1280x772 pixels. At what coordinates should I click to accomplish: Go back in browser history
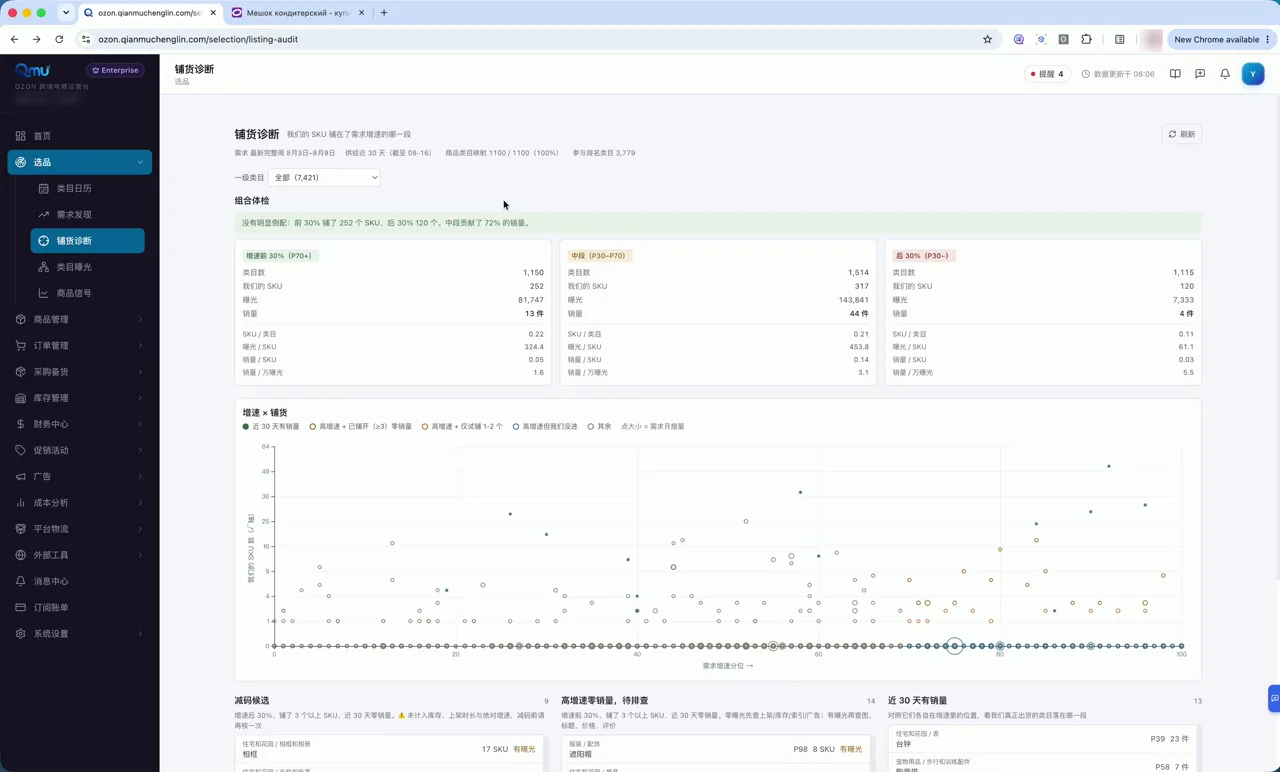pos(14,39)
